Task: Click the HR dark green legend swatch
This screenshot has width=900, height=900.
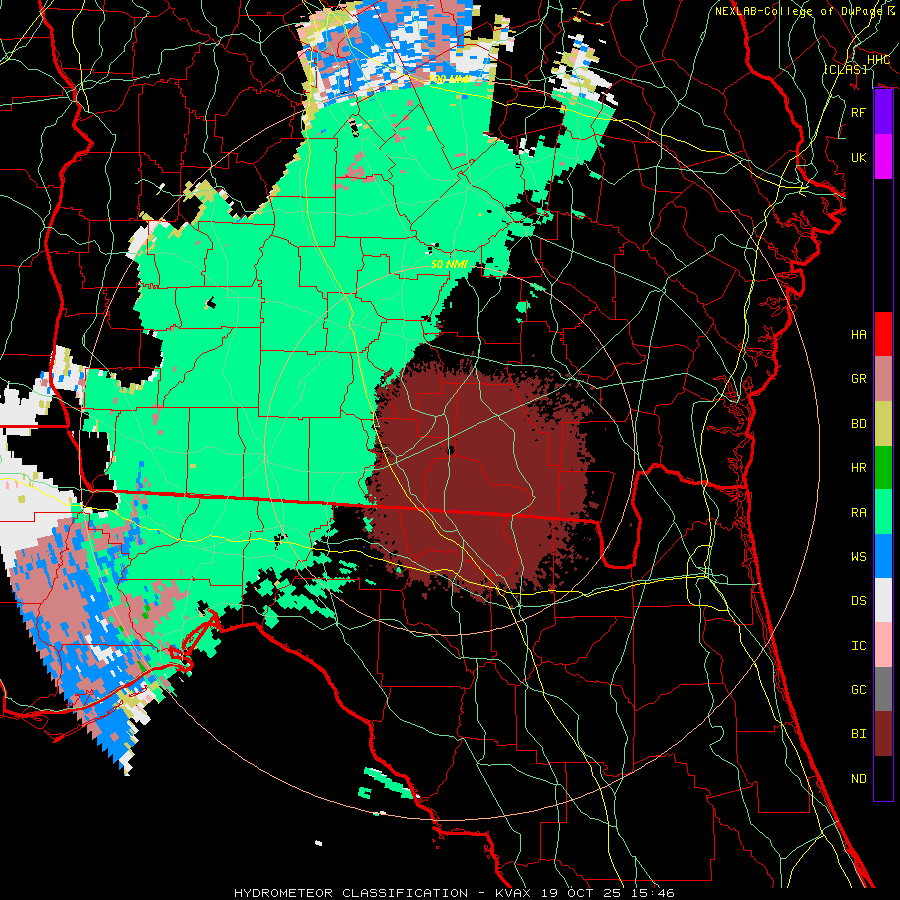Action: pos(883,467)
